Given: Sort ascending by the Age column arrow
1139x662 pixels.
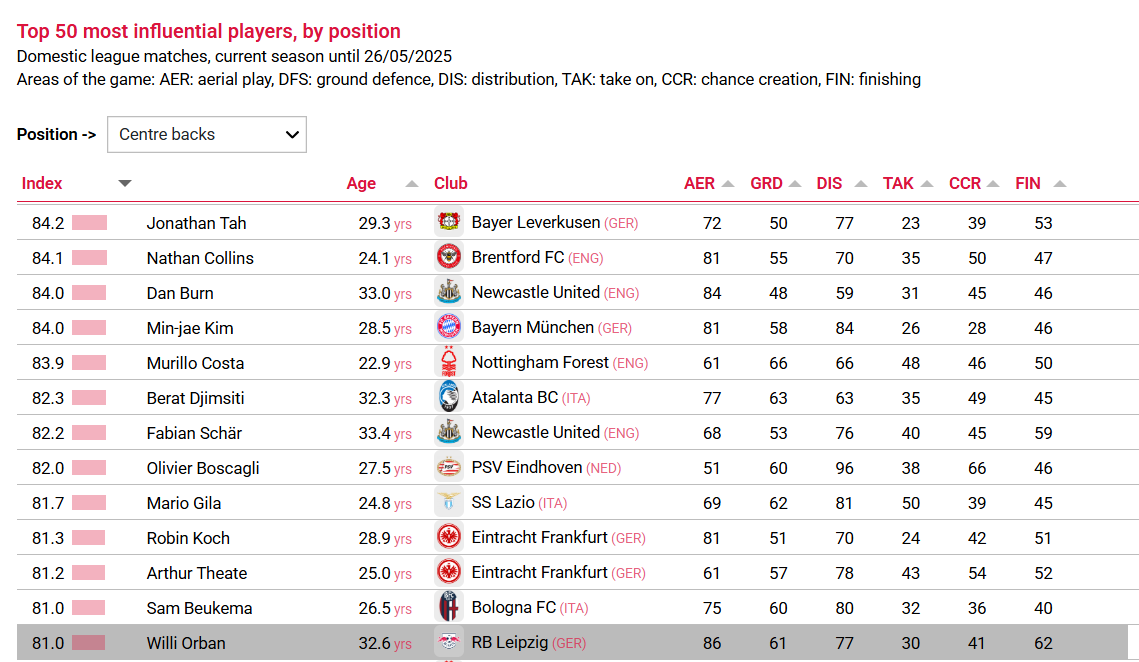Looking at the screenshot, I should point(412,184).
